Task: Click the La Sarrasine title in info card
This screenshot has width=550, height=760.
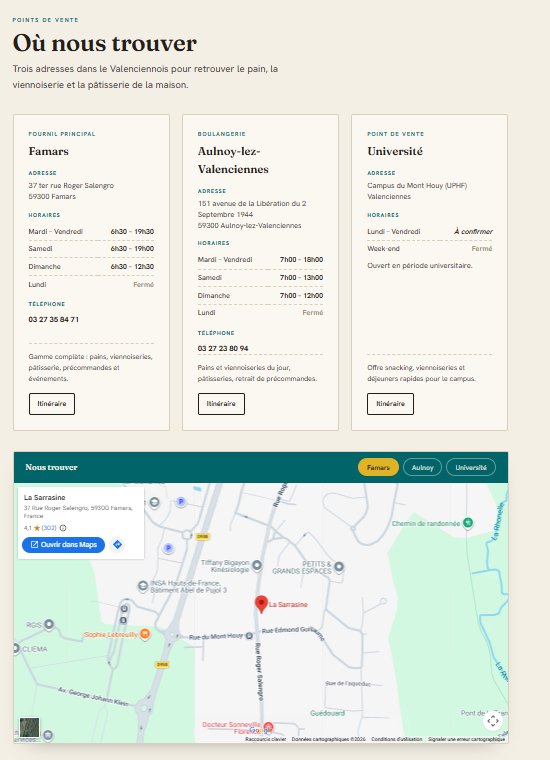Action: [x=45, y=497]
